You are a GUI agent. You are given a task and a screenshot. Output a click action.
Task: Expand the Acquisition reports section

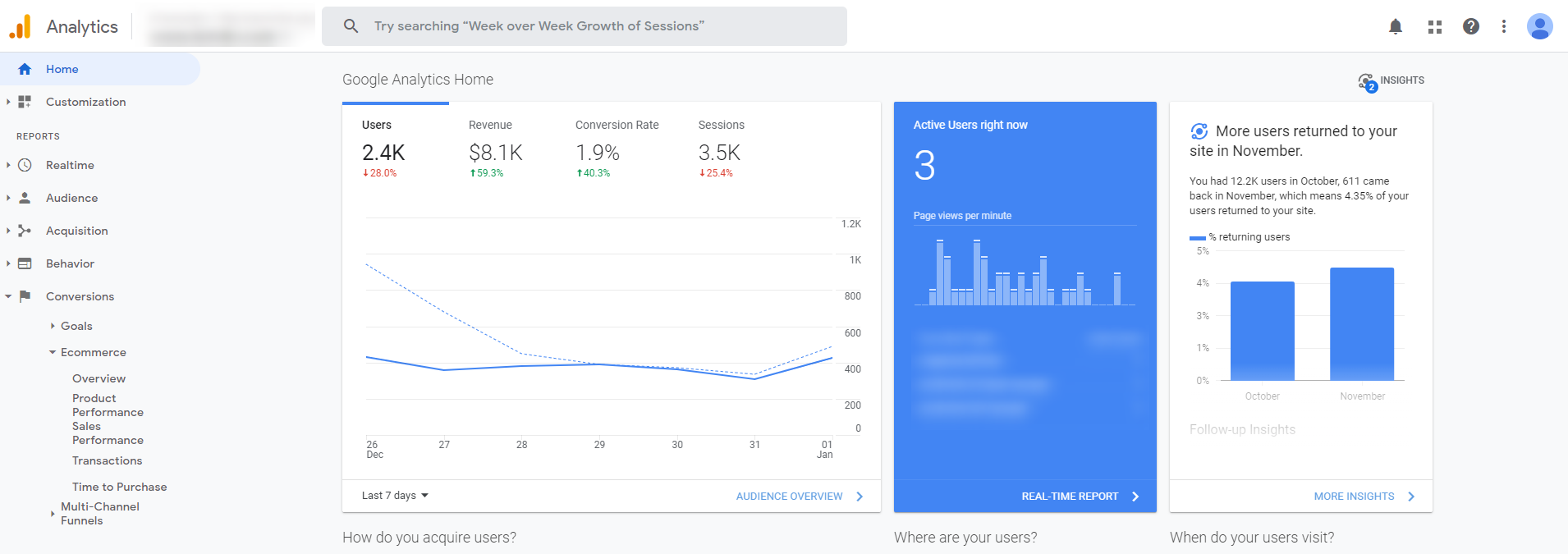(x=8, y=231)
